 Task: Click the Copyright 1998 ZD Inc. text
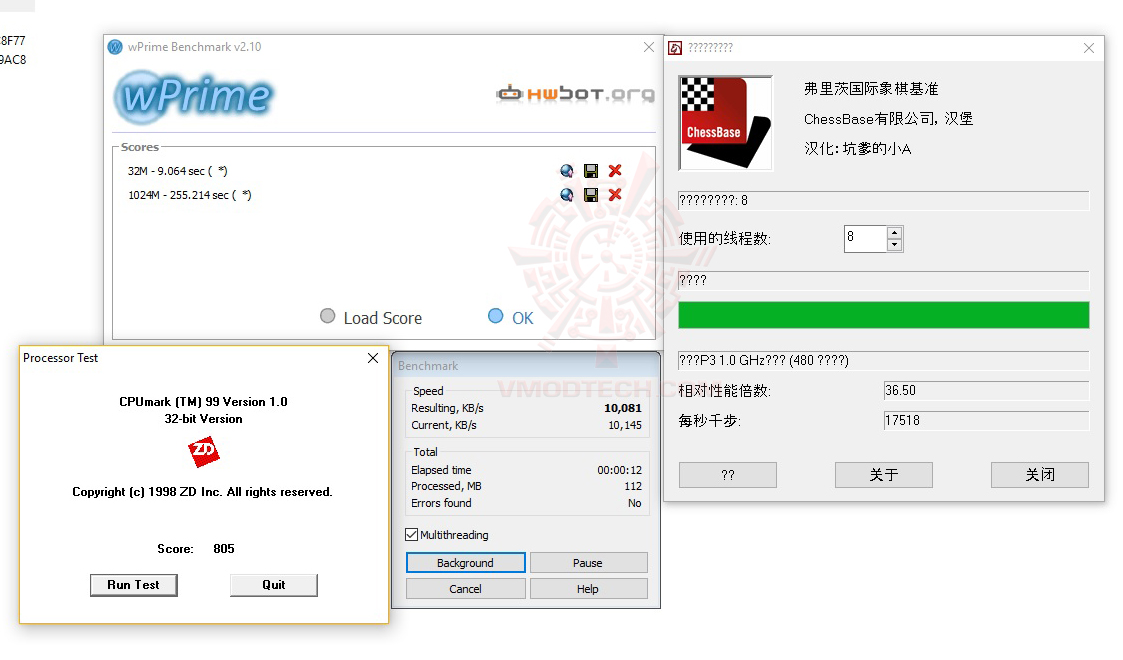(x=202, y=492)
